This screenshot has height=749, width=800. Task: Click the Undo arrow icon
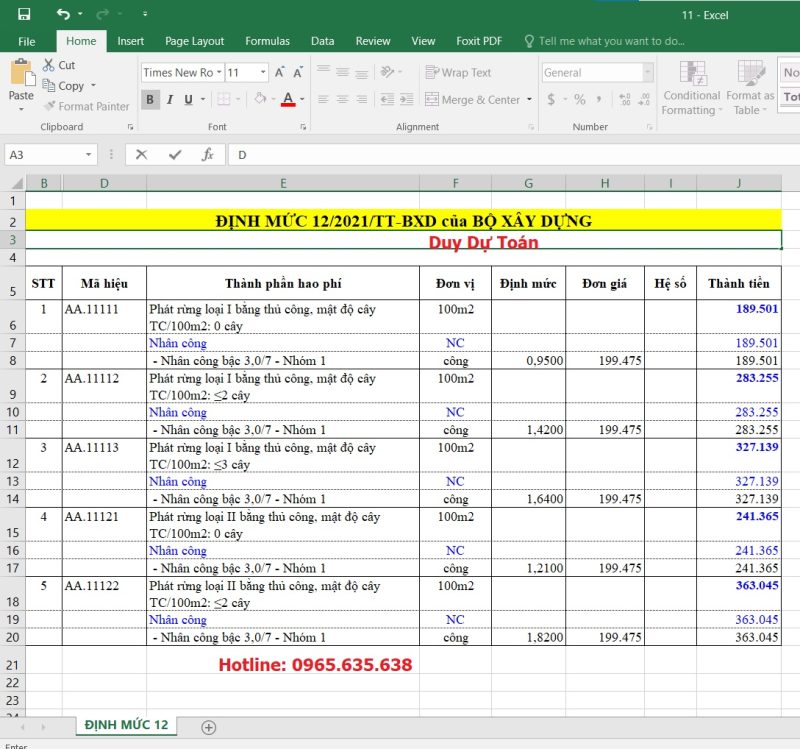[x=64, y=14]
